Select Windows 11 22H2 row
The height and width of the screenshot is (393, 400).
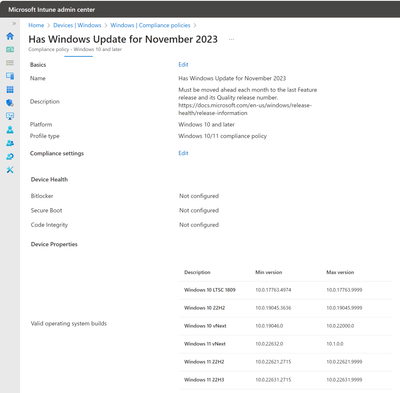click(286, 362)
